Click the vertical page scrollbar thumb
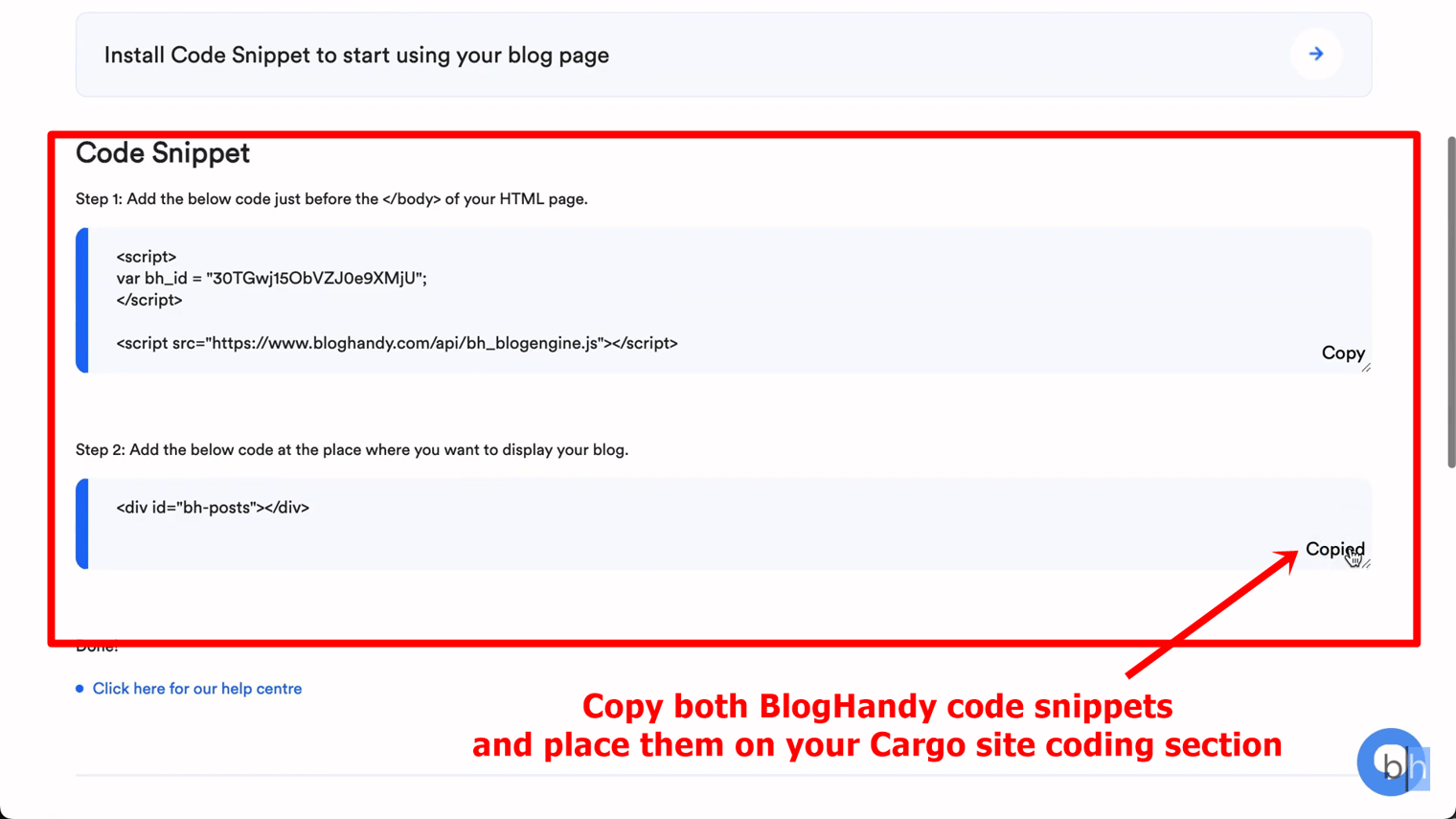The image size is (1456, 819). [1450, 302]
